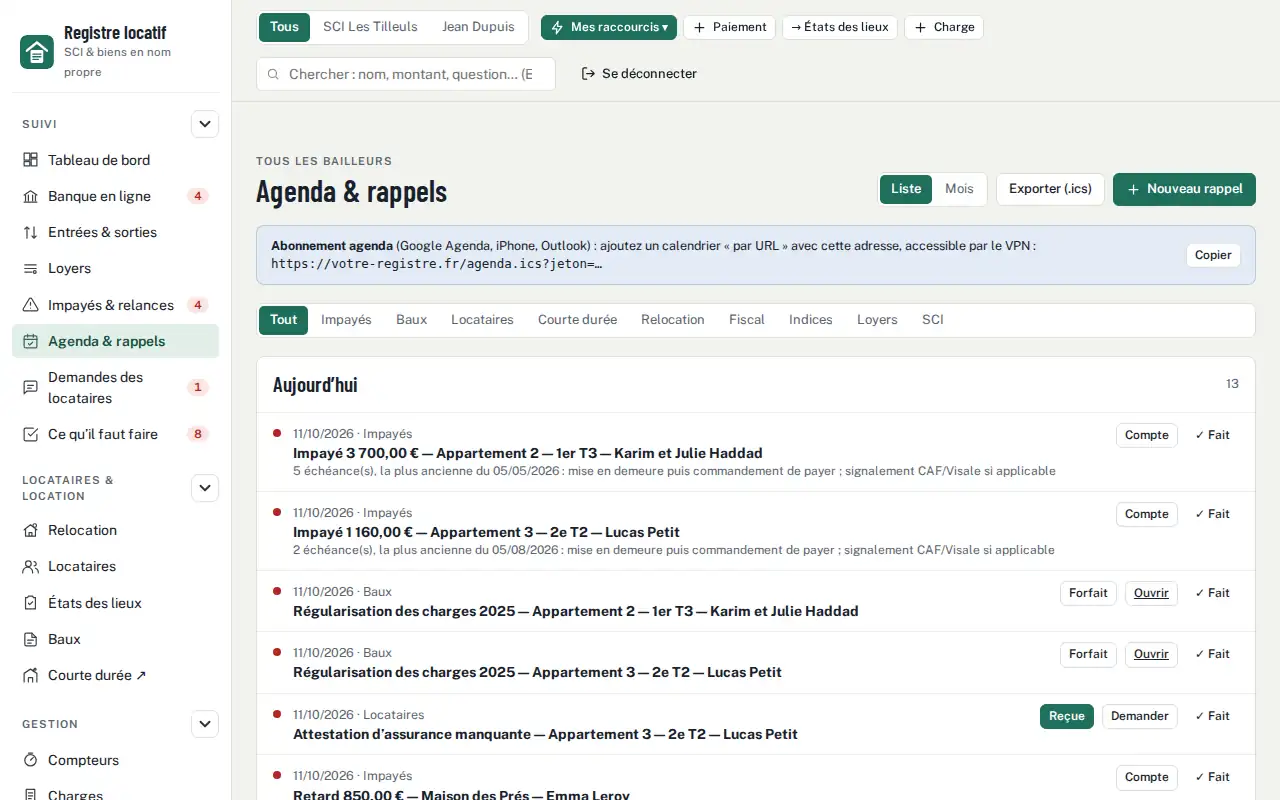This screenshot has width=1280, height=800.
Task: Copy the agenda subscription URL
Action: pyautogui.click(x=1213, y=255)
